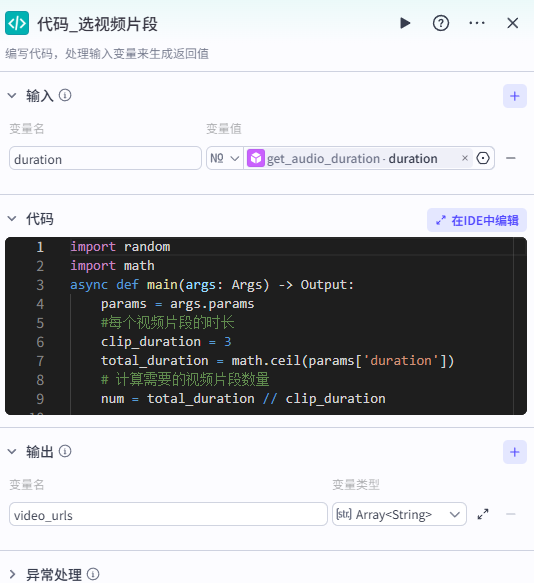Viewport: 534px width, 583px height.
Task: Click the params = args.params line
Action: click(177, 304)
